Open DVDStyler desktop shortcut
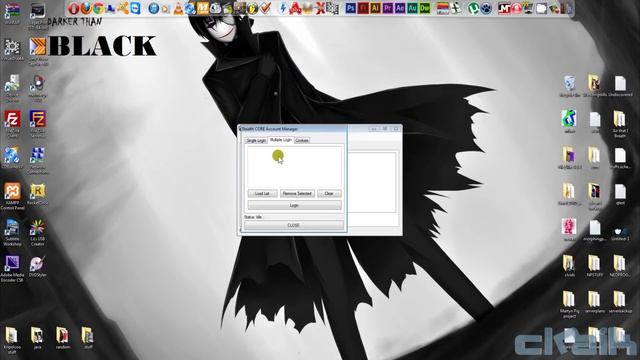Viewport: 640px width, 360px height. (38, 267)
